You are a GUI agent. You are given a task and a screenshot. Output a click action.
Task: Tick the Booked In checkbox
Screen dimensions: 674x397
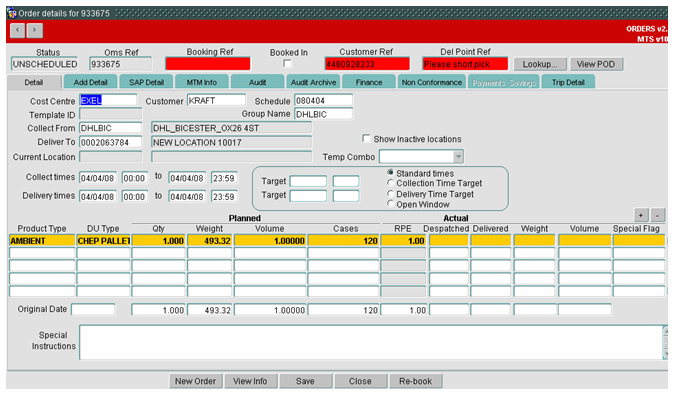tap(287, 64)
